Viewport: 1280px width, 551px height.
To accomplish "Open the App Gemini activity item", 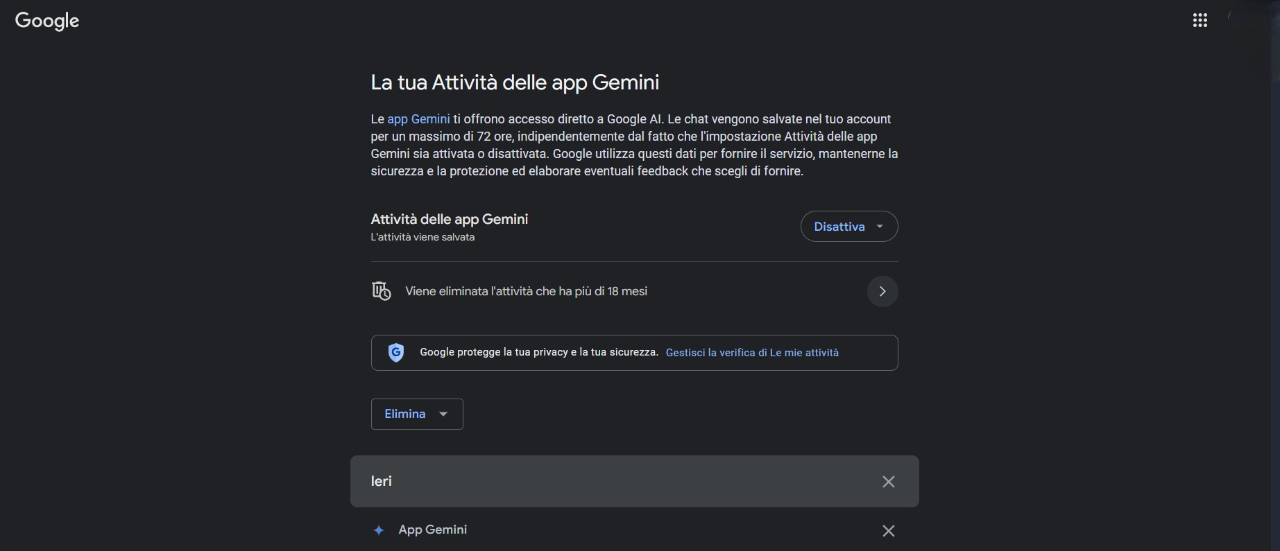I will (x=433, y=530).
